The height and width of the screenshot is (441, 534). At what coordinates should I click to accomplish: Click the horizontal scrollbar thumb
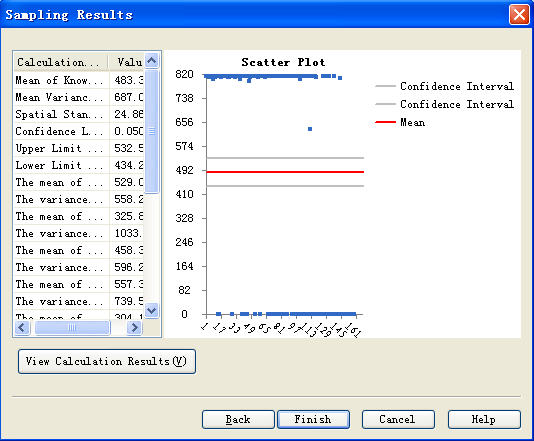72,328
